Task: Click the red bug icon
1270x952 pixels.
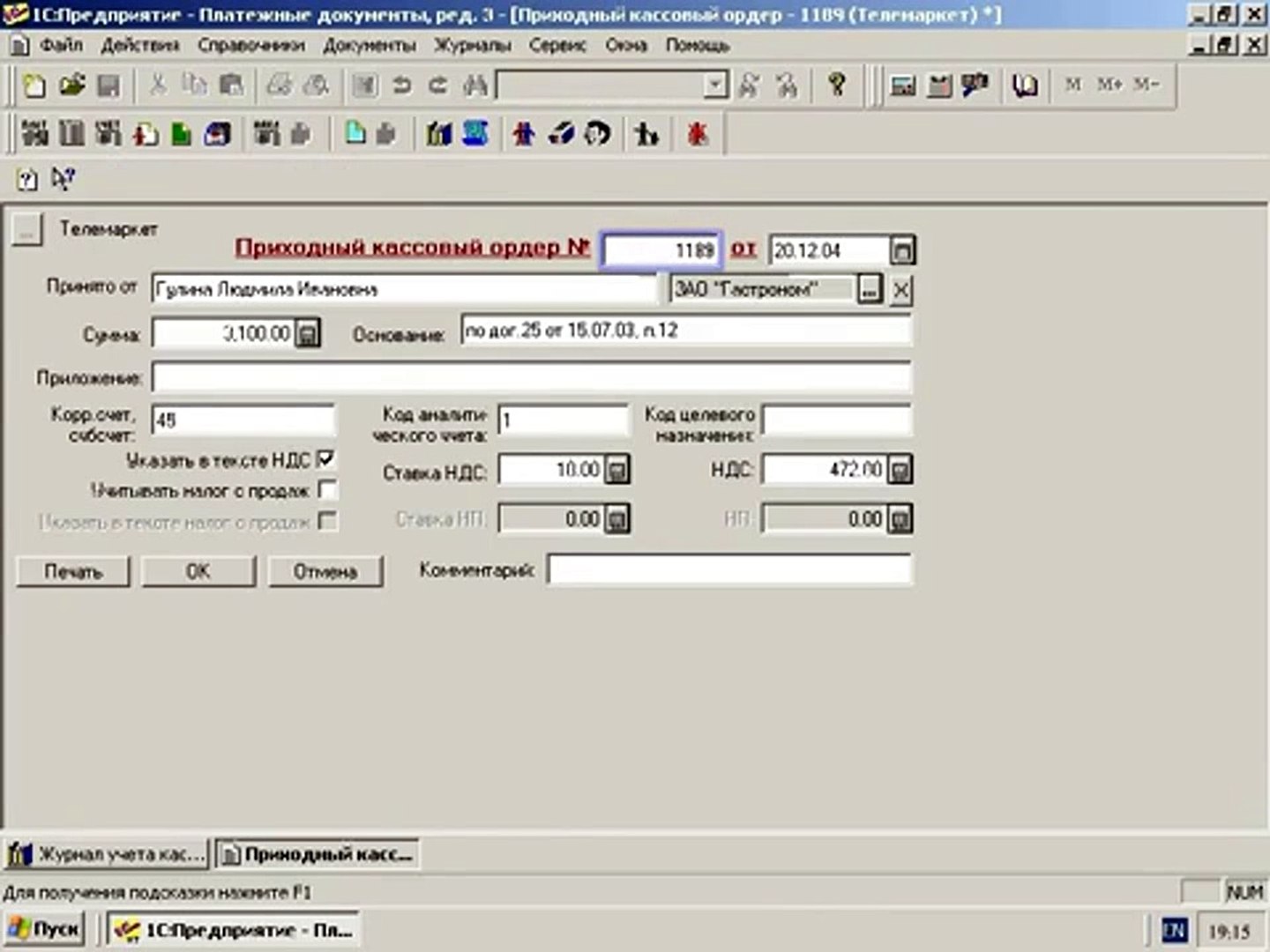Action: click(x=698, y=134)
